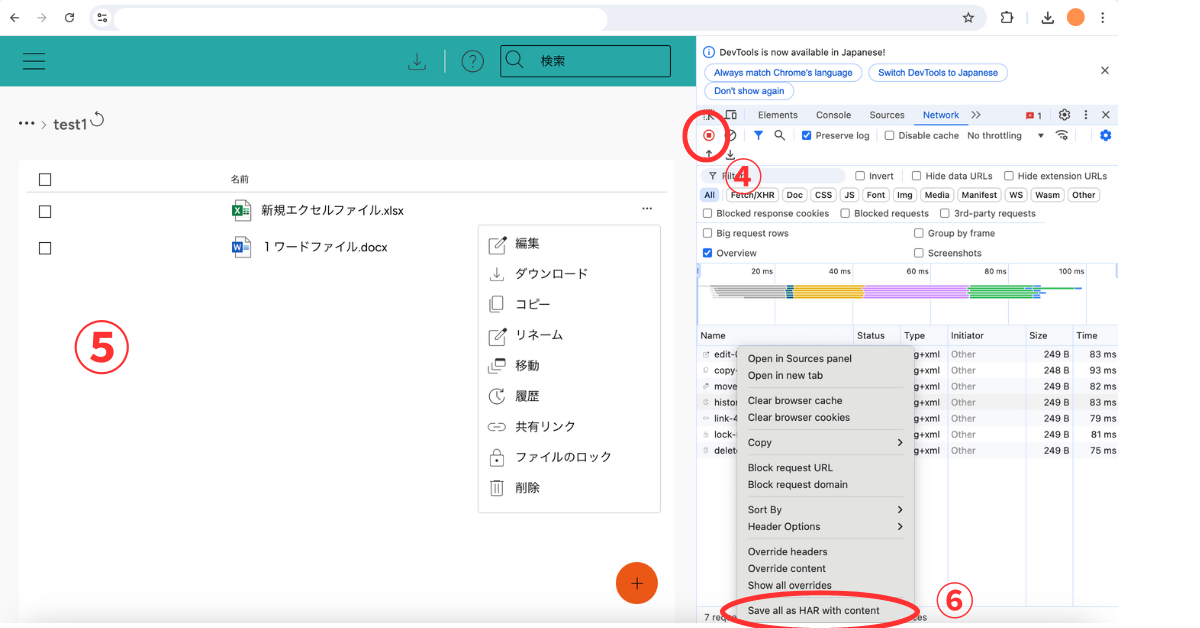Viewport: 1200px width, 628px height.
Task: Import HAR file upload arrow
Action: click(x=709, y=154)
